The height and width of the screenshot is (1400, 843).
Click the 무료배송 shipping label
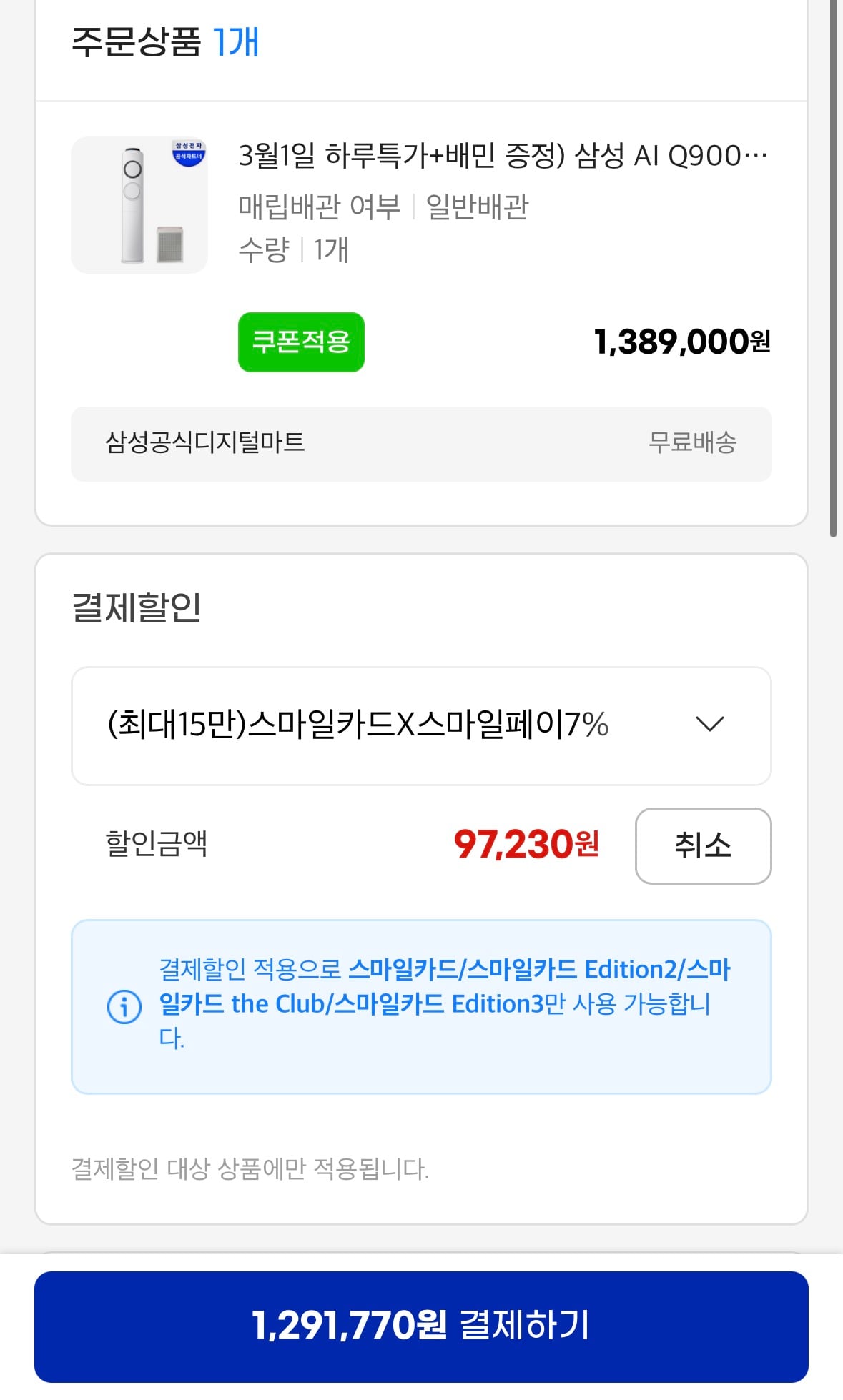[x=692, y=442]
